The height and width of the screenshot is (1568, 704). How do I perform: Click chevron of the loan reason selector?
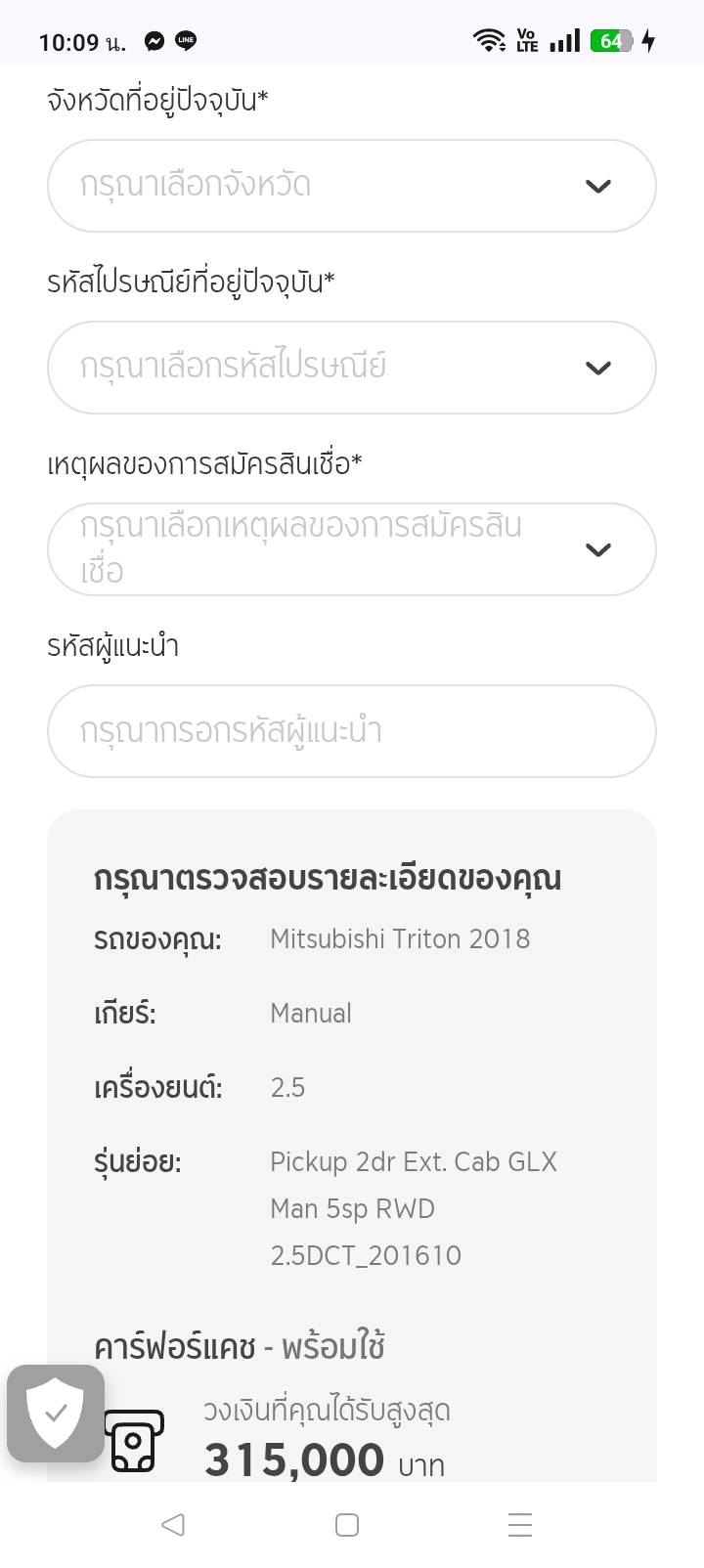point(597,549)
